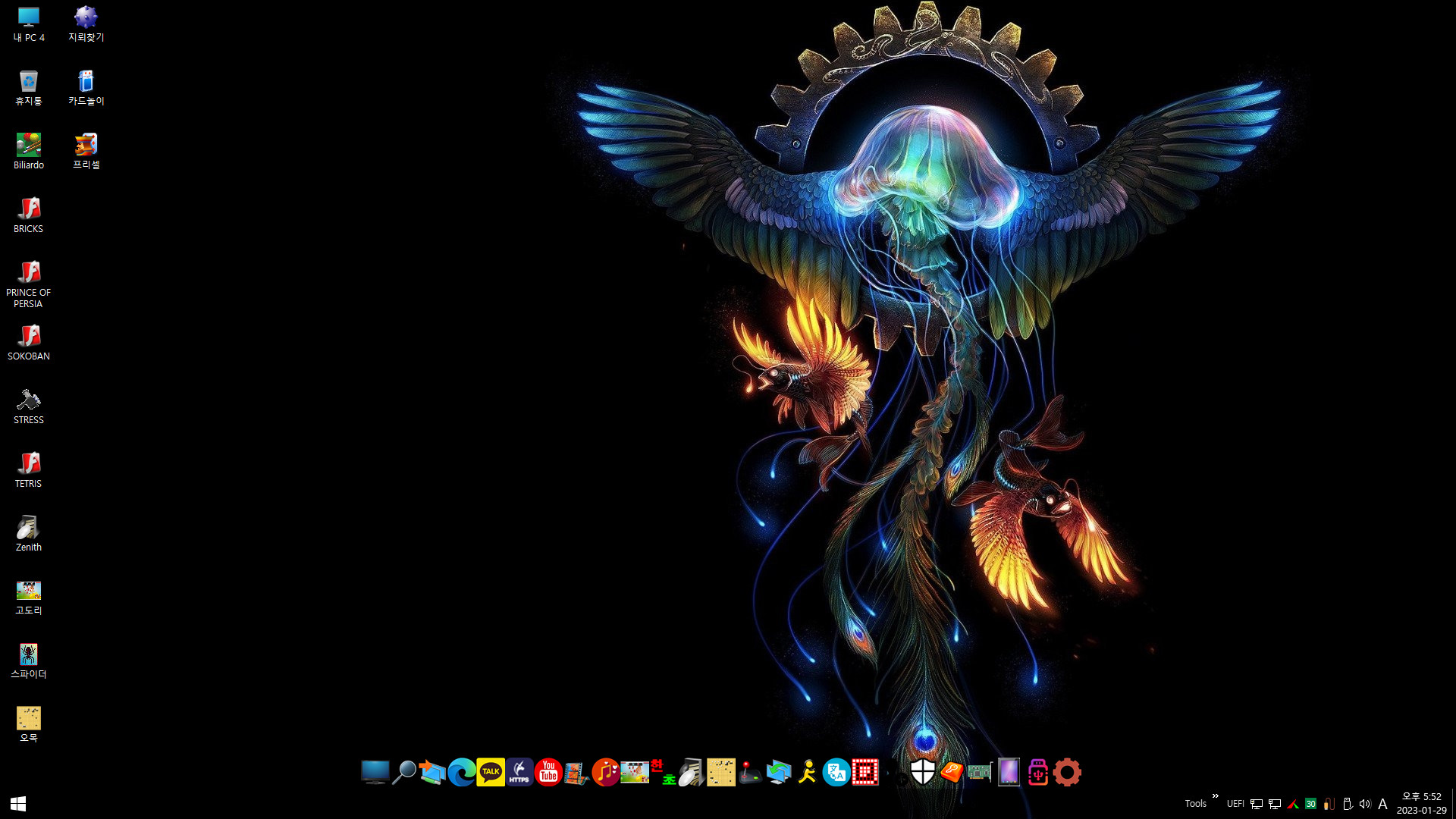Viewport: 1456px width, 819px height.
Task: Open the music note heart dock icon
Action: click(x=605, y=772)
